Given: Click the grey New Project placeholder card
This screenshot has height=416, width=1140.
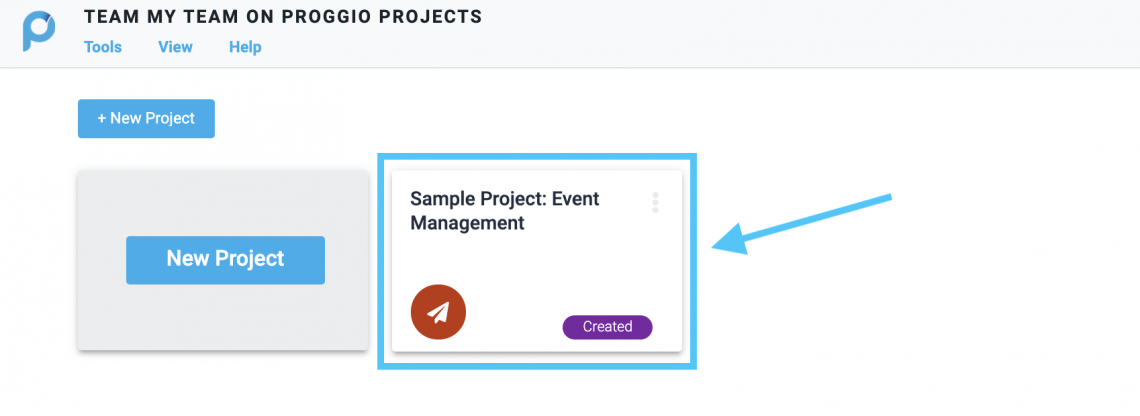Looking at the screenshot, I should pos(222,260).
